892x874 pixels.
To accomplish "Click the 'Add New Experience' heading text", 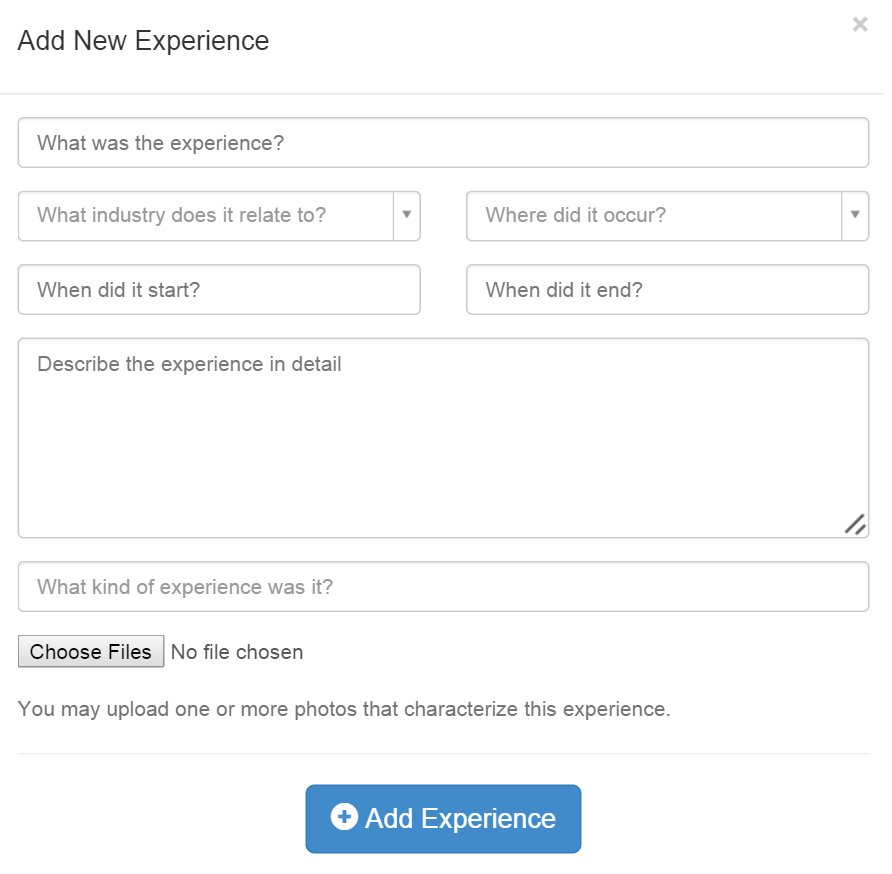I will click(143, 41).
